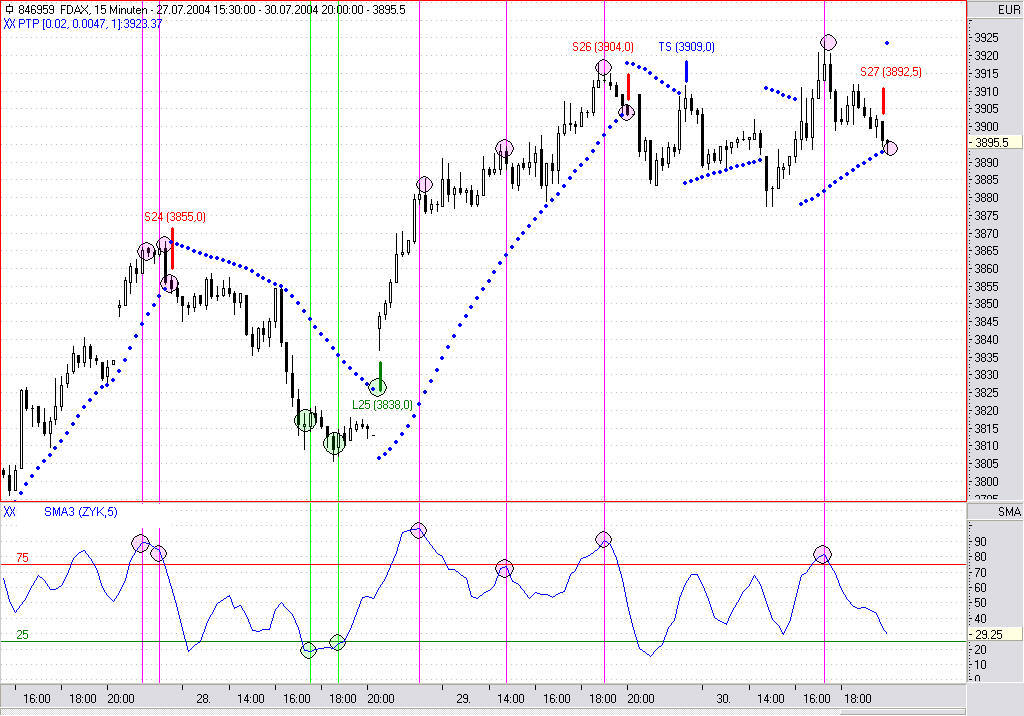Click price axis value 3880

click(986, 197)
